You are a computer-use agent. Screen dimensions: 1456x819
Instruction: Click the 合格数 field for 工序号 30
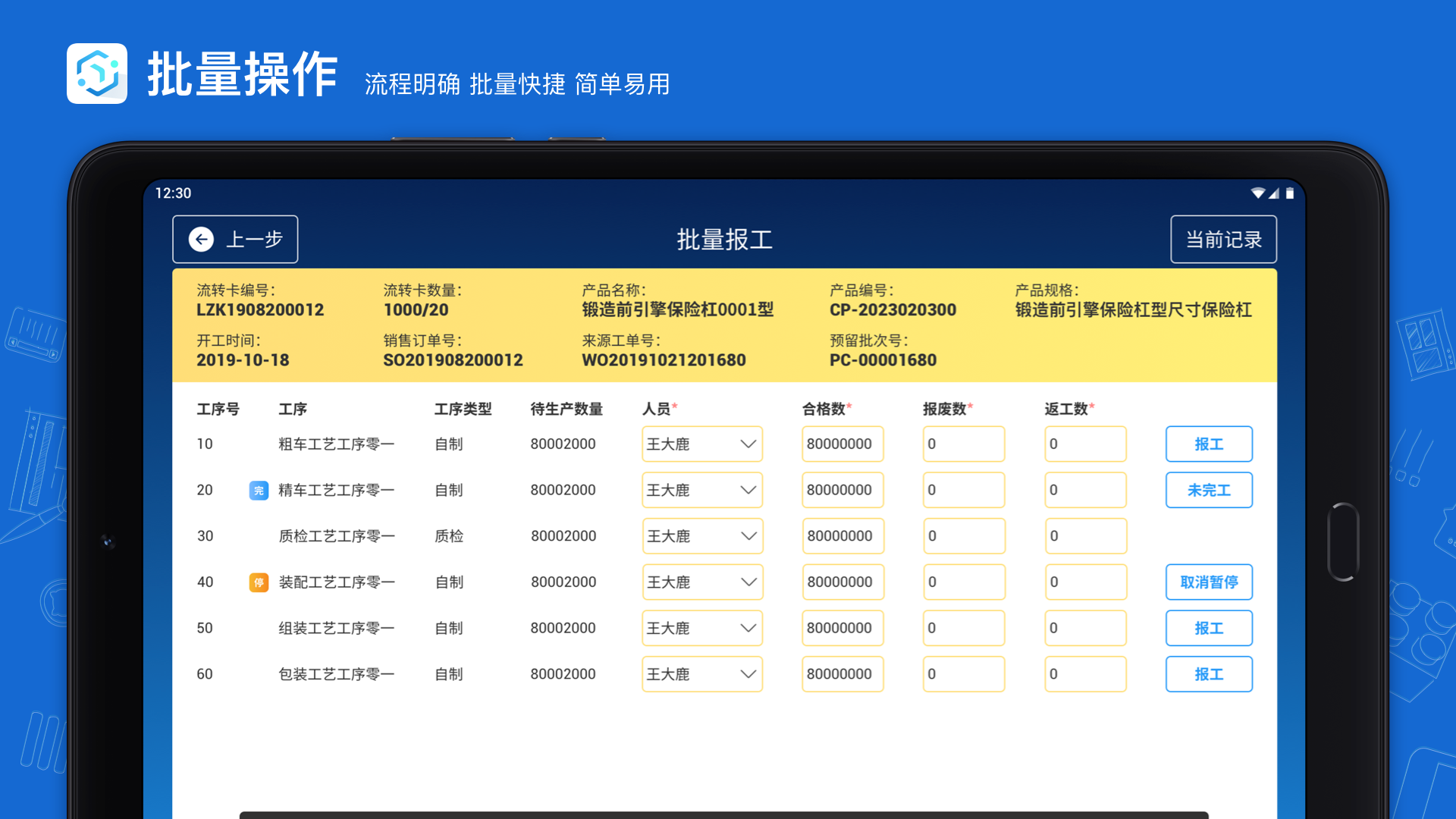click(843, 536)
